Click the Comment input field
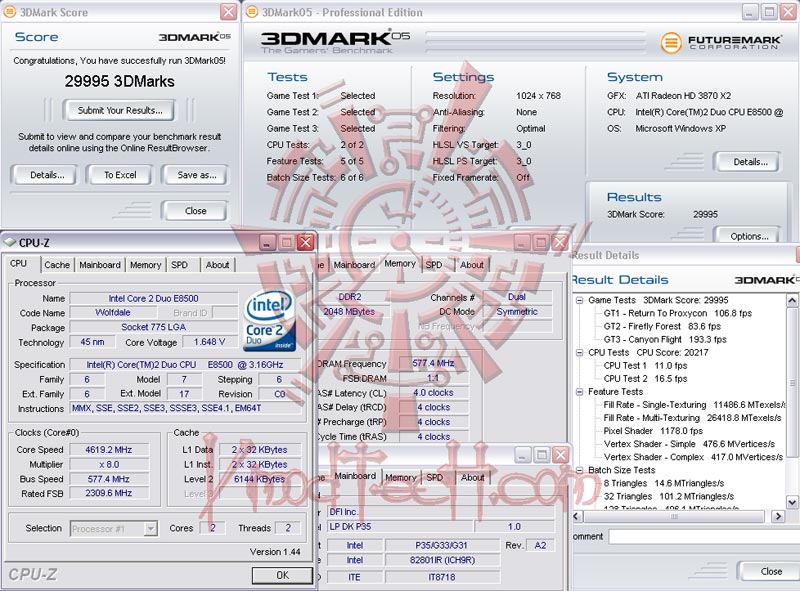Screen dimensions: 800x591 pyautogui.click(x=704, y=536)
